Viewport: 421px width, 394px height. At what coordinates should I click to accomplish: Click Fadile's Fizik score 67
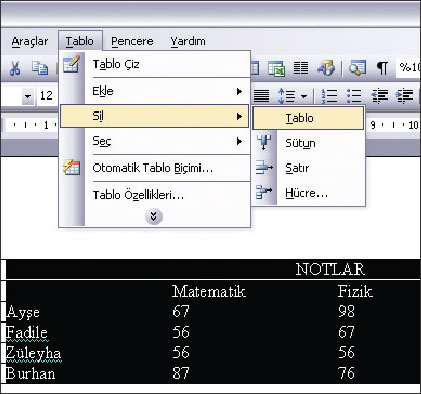pos(346,332)
